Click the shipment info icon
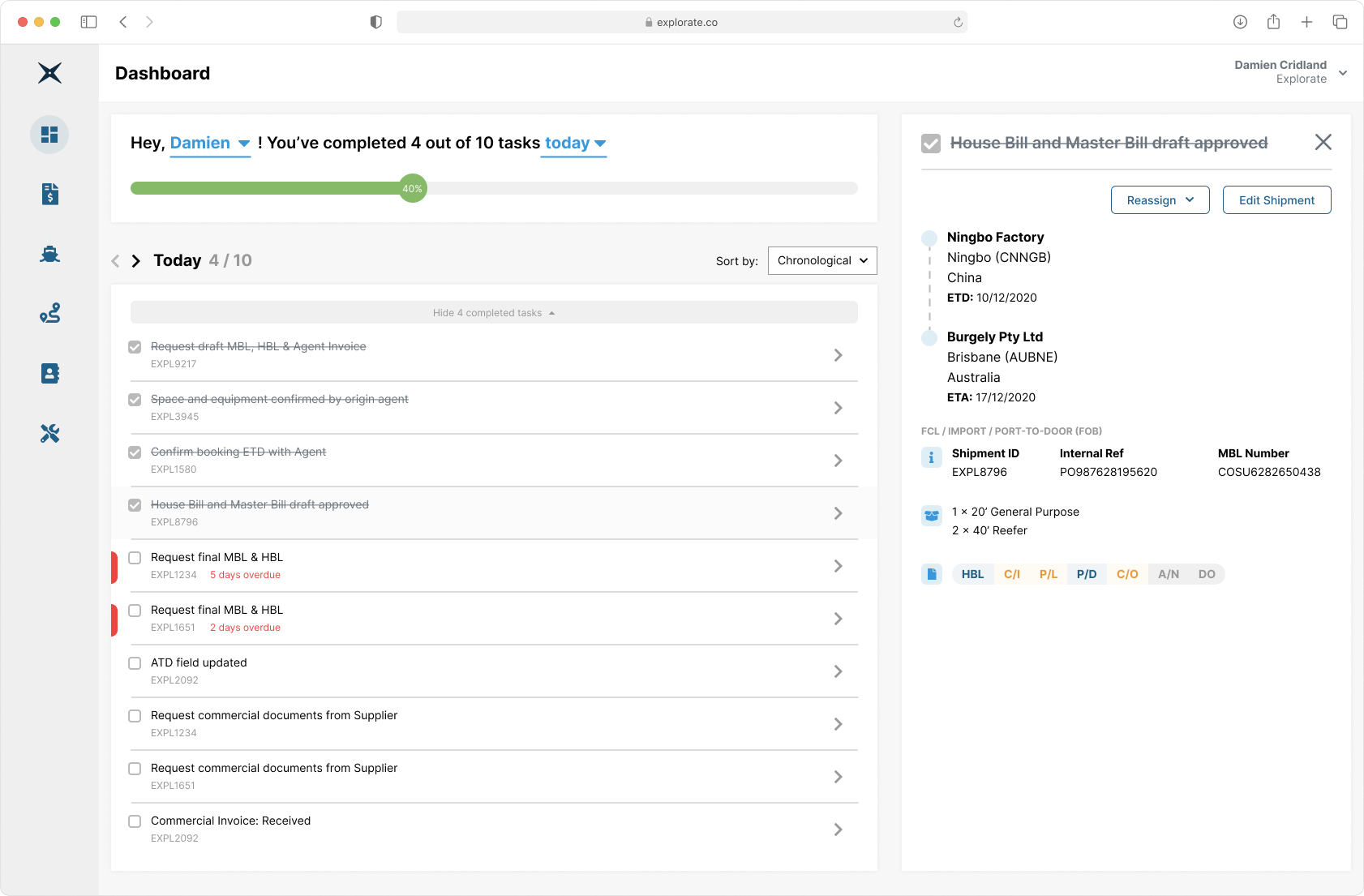Image resolution: width=1364 pixels, height=896 pixels. click(x=931, y=458)
